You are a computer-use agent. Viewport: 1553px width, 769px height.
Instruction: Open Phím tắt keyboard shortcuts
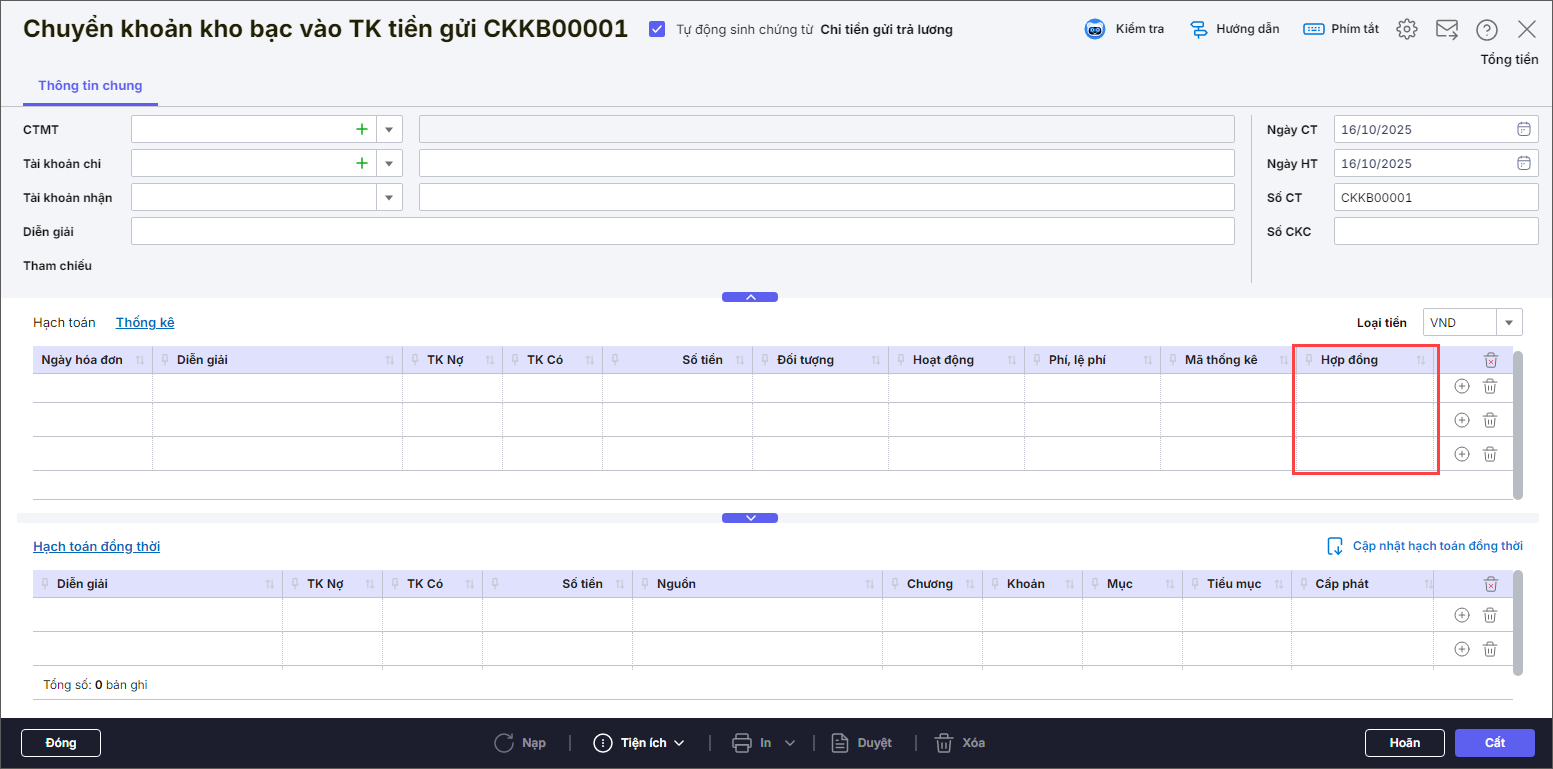[1314, 29]
